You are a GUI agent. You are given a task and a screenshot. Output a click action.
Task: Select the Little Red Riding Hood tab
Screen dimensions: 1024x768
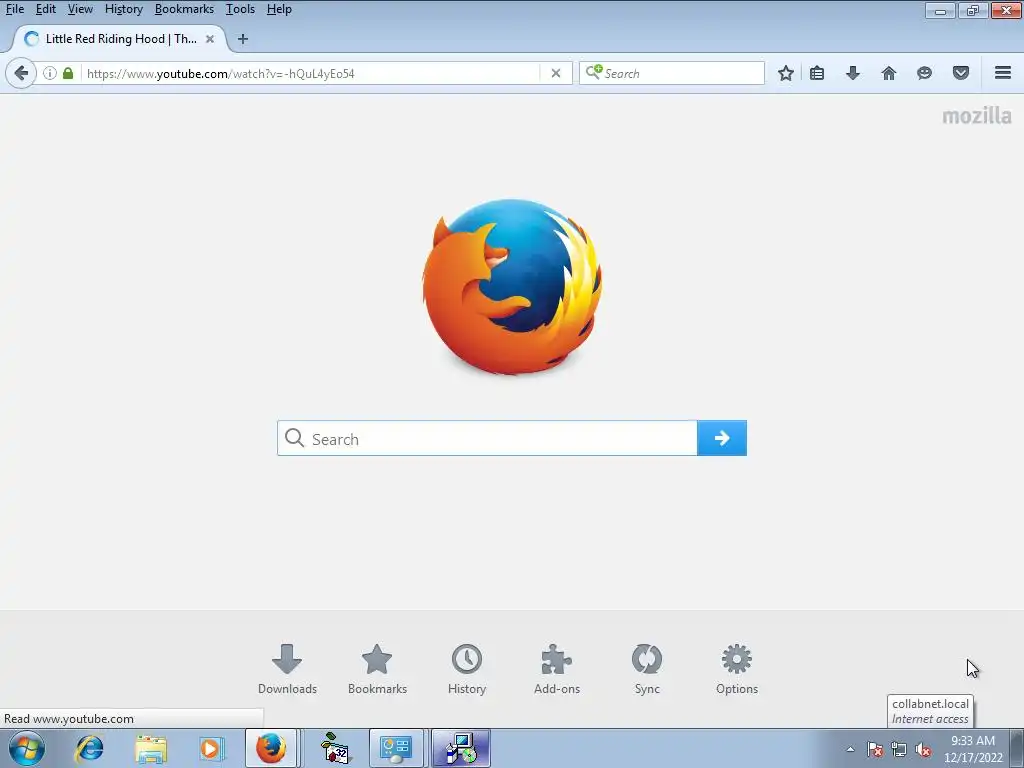click(120, 39)
